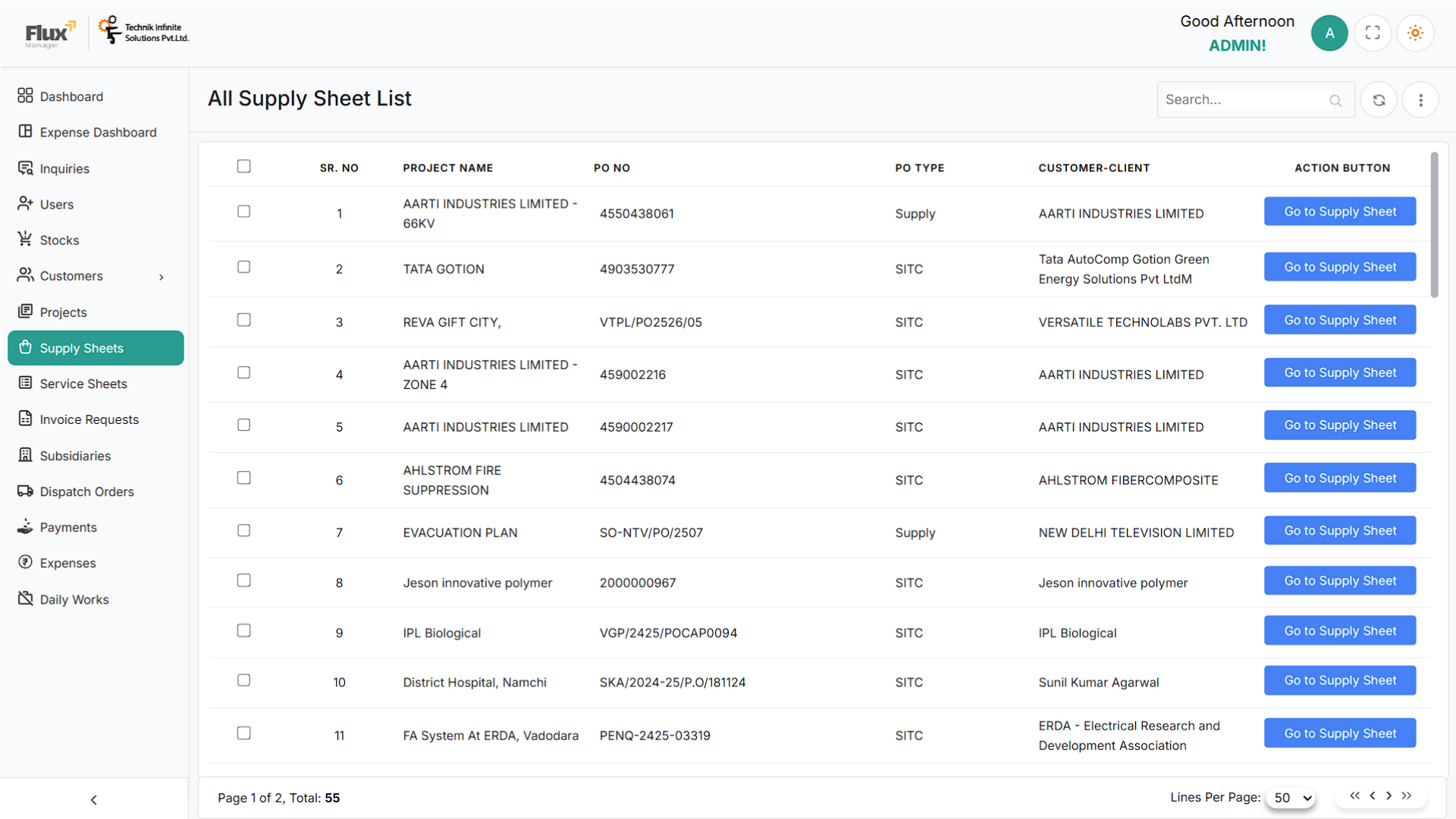Viewport: 1456px width, 819px height.
Task: Go to Supply Sheet for REVA GIFT CITY
Action: tap(1339, 320)
